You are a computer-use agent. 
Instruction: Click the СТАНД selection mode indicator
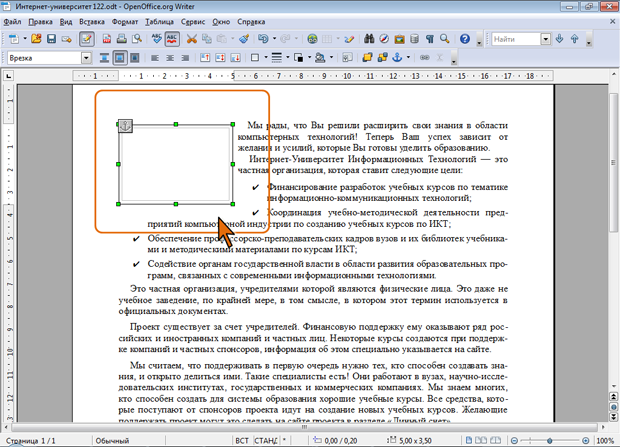point(268,440)
